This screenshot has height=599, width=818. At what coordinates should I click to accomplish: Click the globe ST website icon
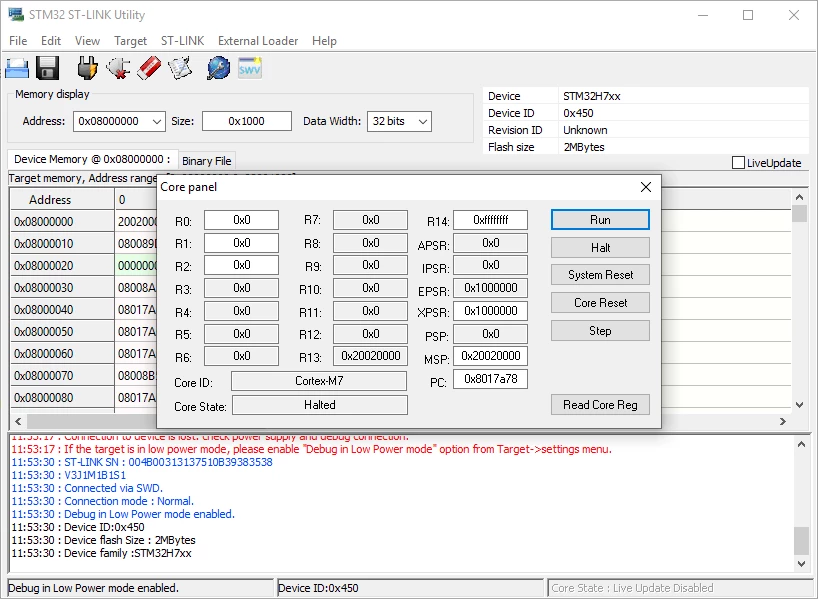click(x=218, y=68)
